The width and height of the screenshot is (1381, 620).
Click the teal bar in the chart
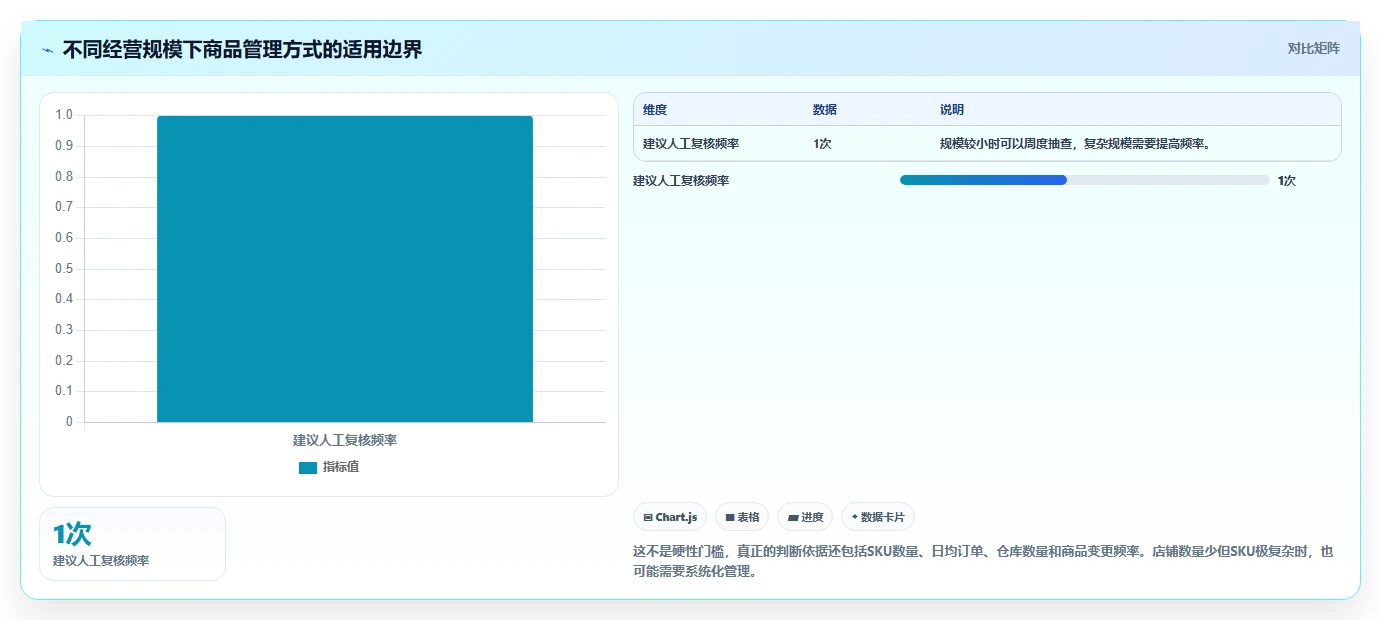(x=345, y=269)
